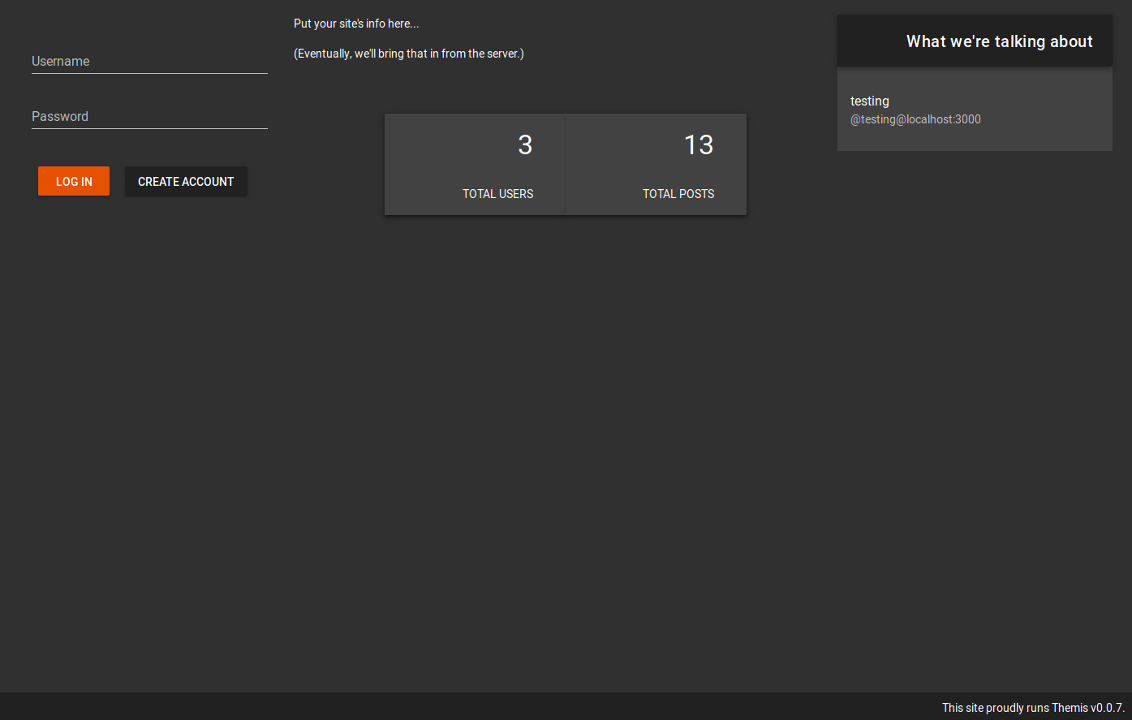
Task: Select the "Eventually, we'll bring that in" line
Action: pyautogui.click(x=408, y=54)
